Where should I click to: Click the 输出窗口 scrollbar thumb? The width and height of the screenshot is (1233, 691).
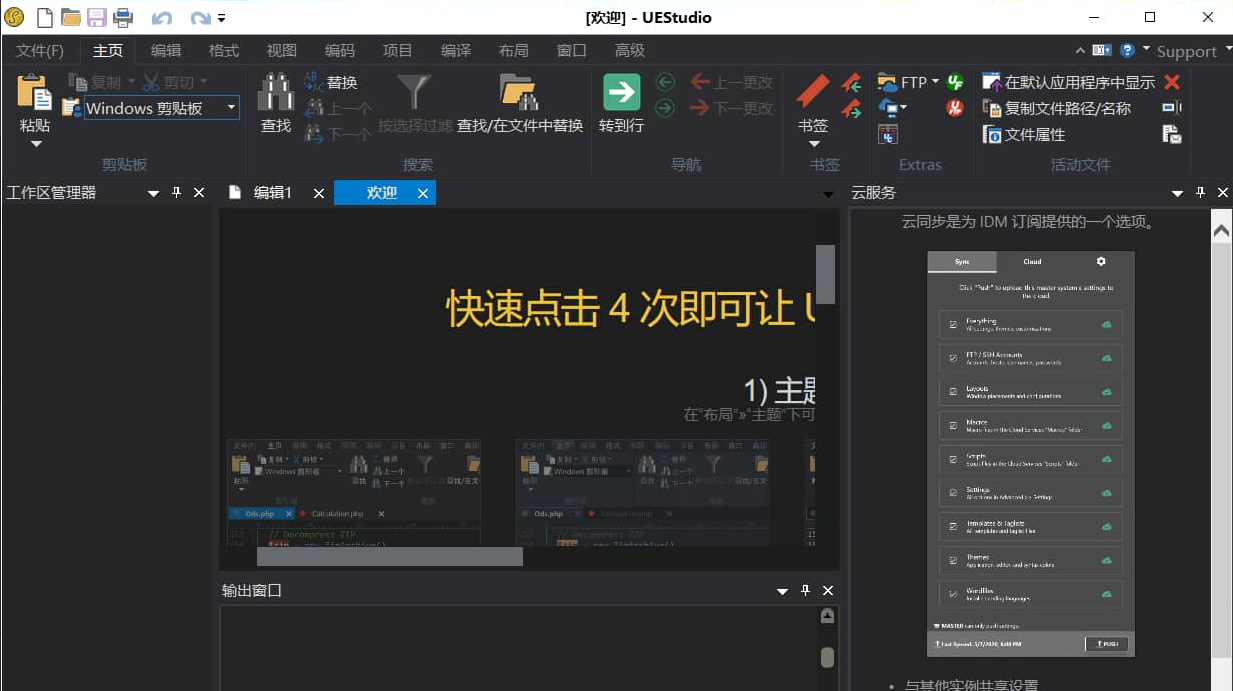(827, 657)
